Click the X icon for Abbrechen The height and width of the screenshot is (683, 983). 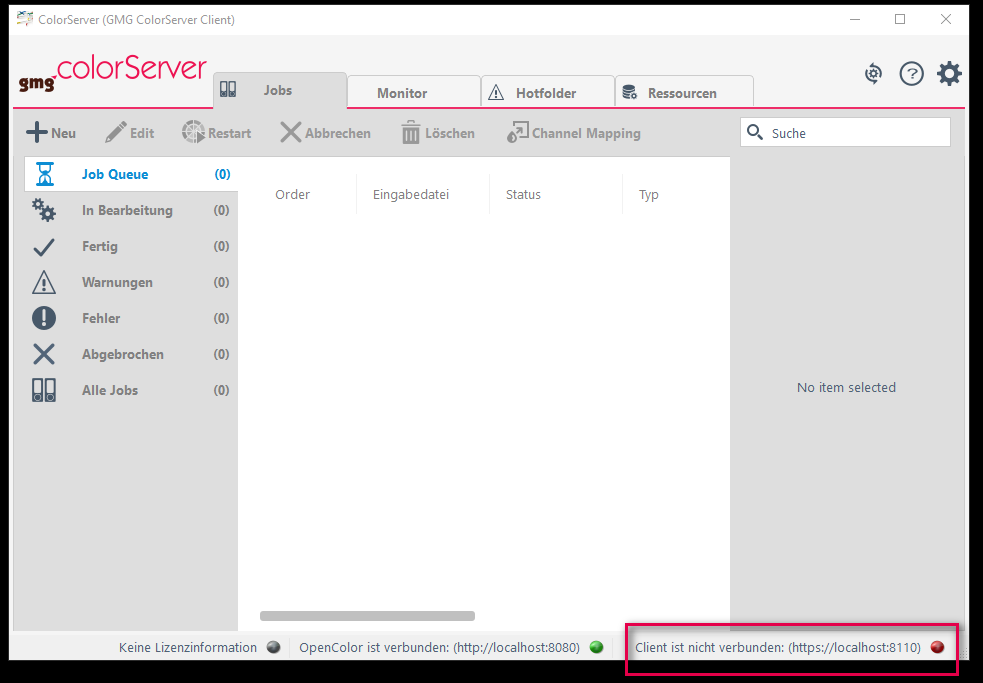point(290,132)
